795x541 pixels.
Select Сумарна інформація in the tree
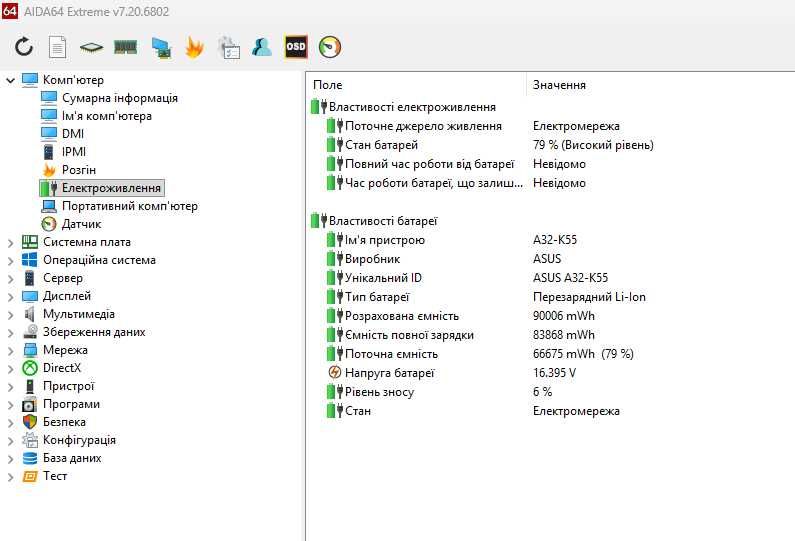point(120,98)
